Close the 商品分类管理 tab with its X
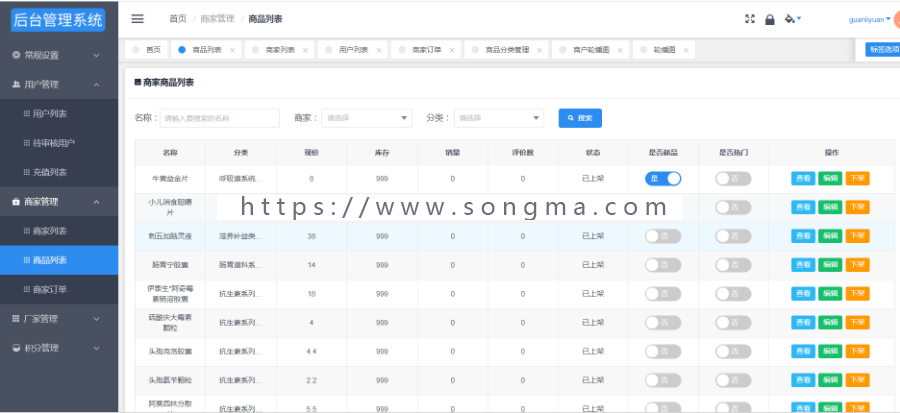 (x=540, y=50)
